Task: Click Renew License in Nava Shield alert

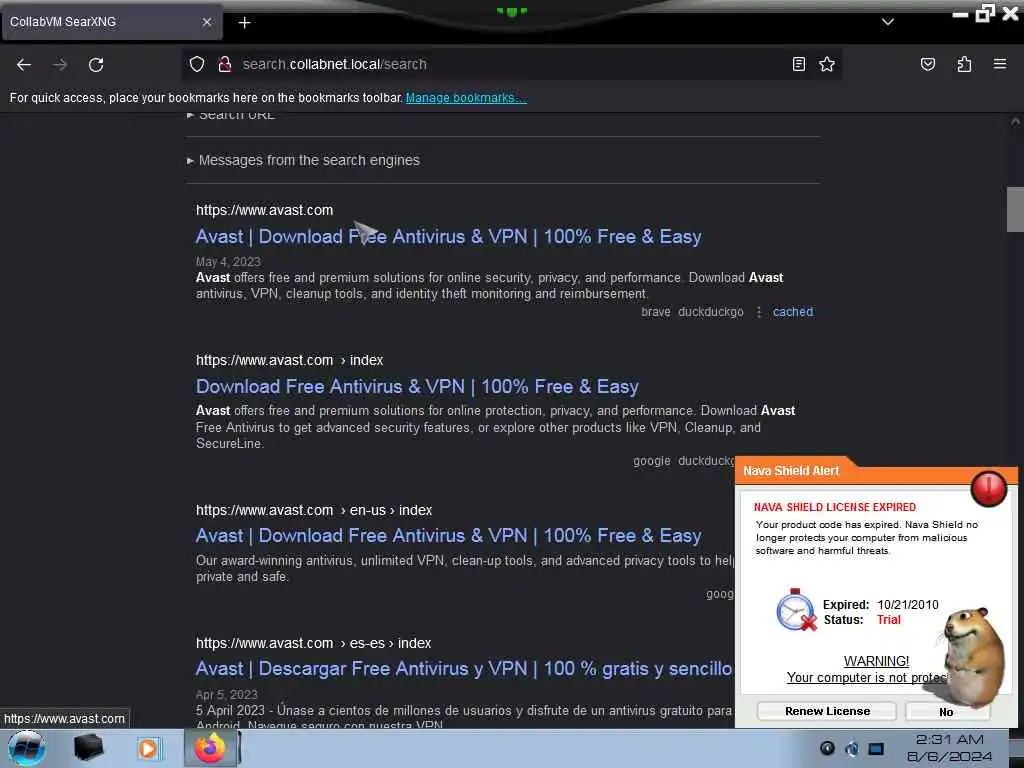Action: click(x=827, y=711)
